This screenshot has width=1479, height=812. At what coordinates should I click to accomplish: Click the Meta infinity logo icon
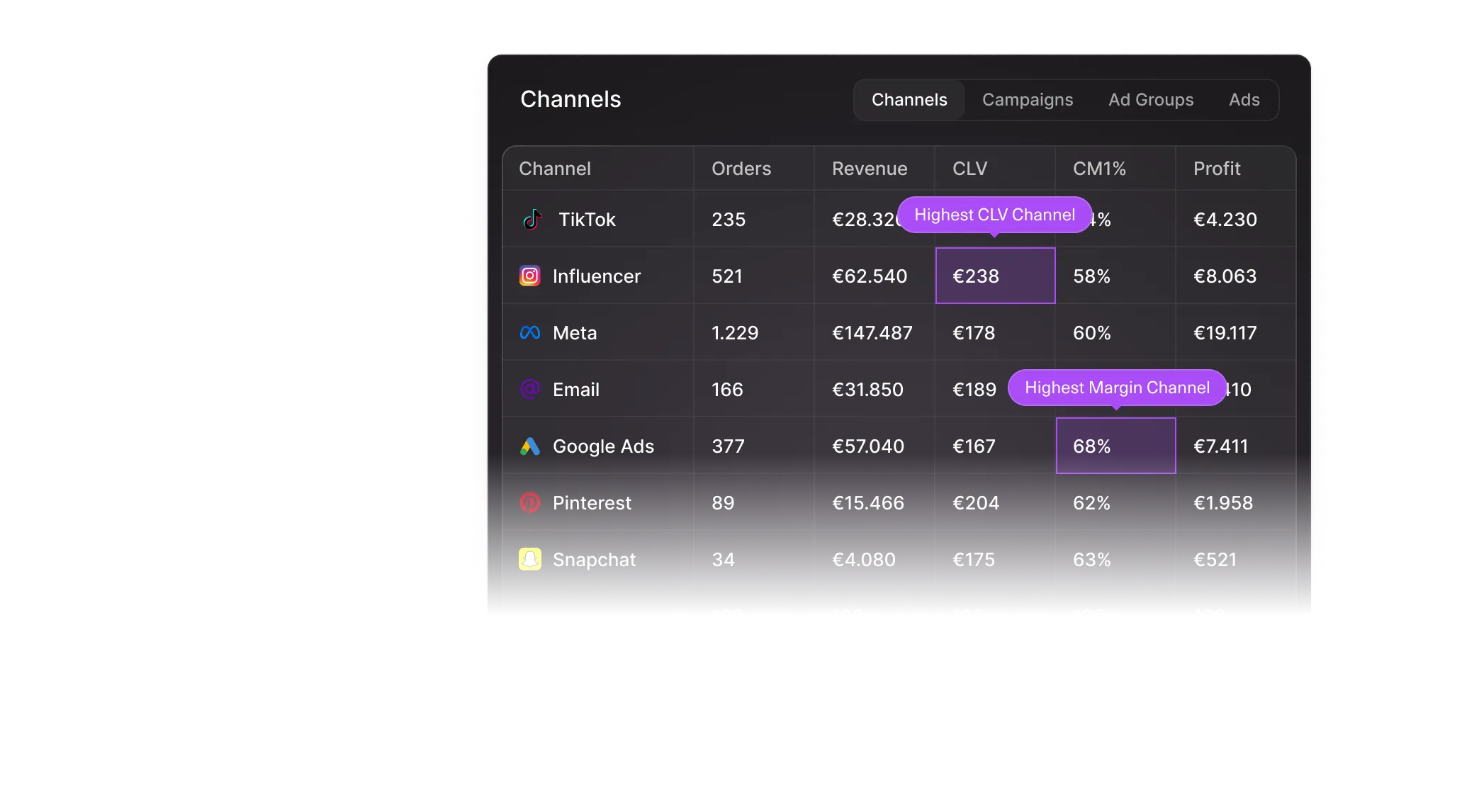tap(530, 332)
